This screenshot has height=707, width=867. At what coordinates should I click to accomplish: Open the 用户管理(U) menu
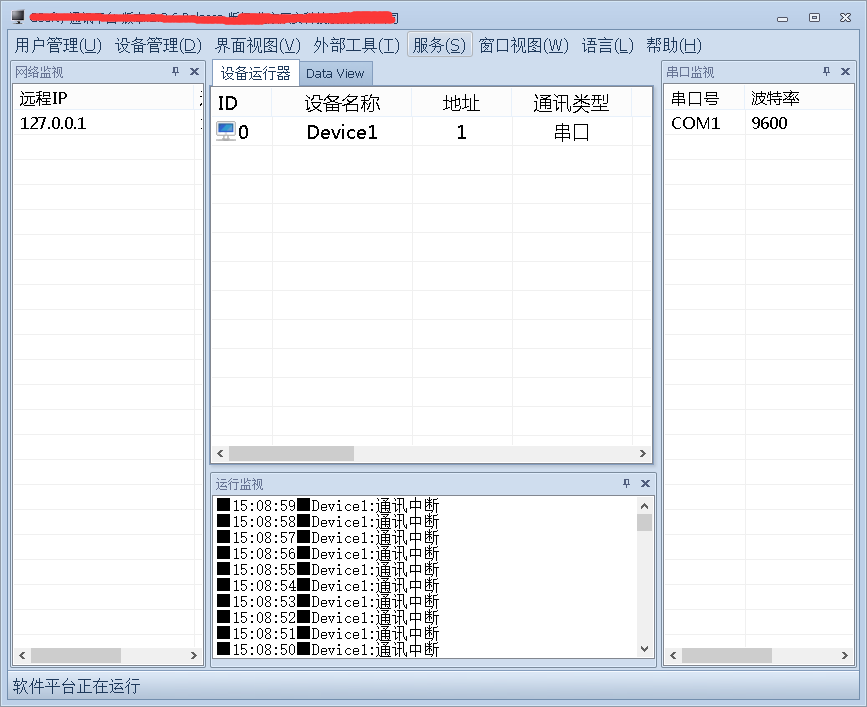click(58, 45)
